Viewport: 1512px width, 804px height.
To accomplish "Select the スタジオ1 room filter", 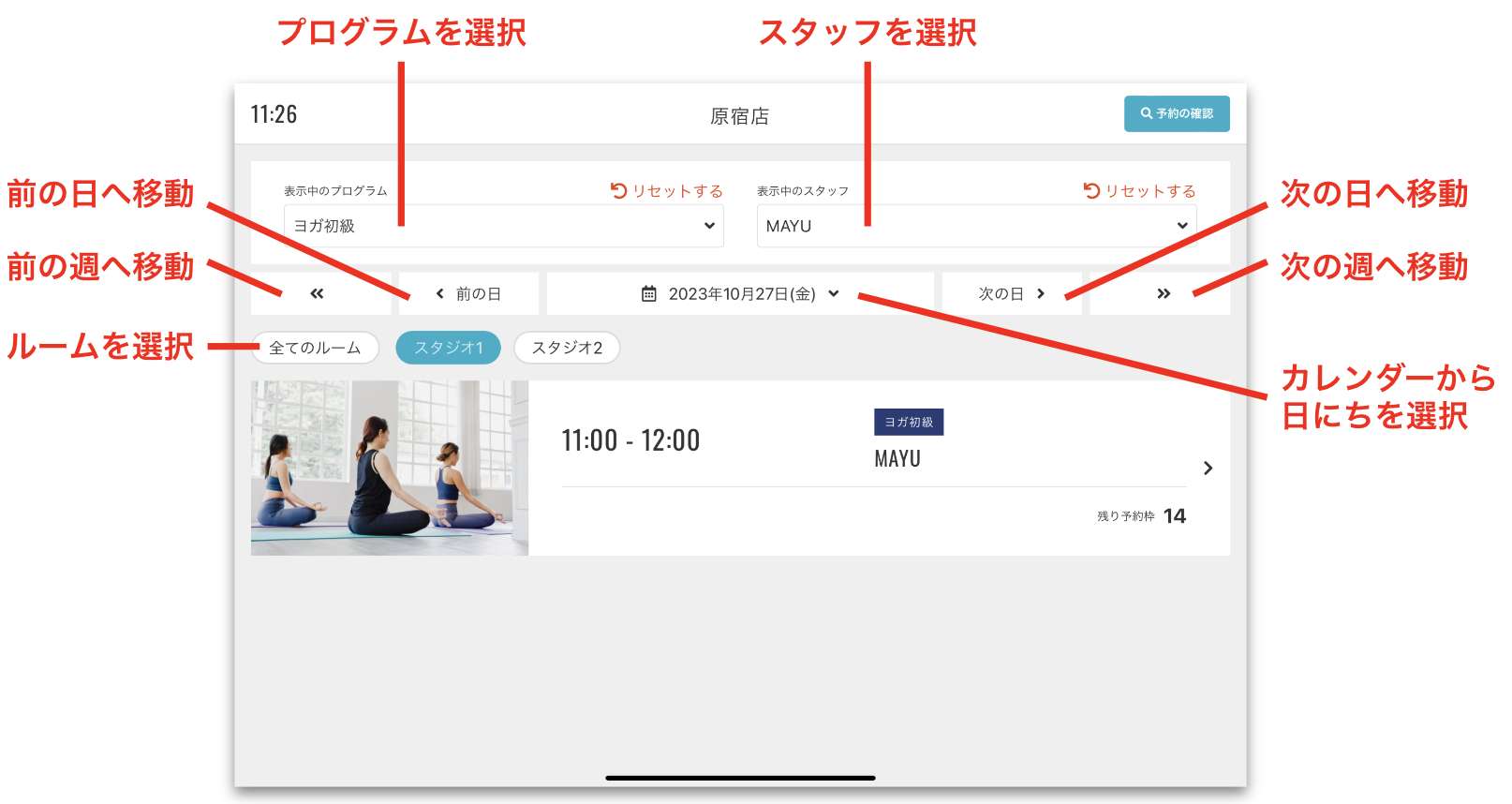I will (x=448, y=348).
